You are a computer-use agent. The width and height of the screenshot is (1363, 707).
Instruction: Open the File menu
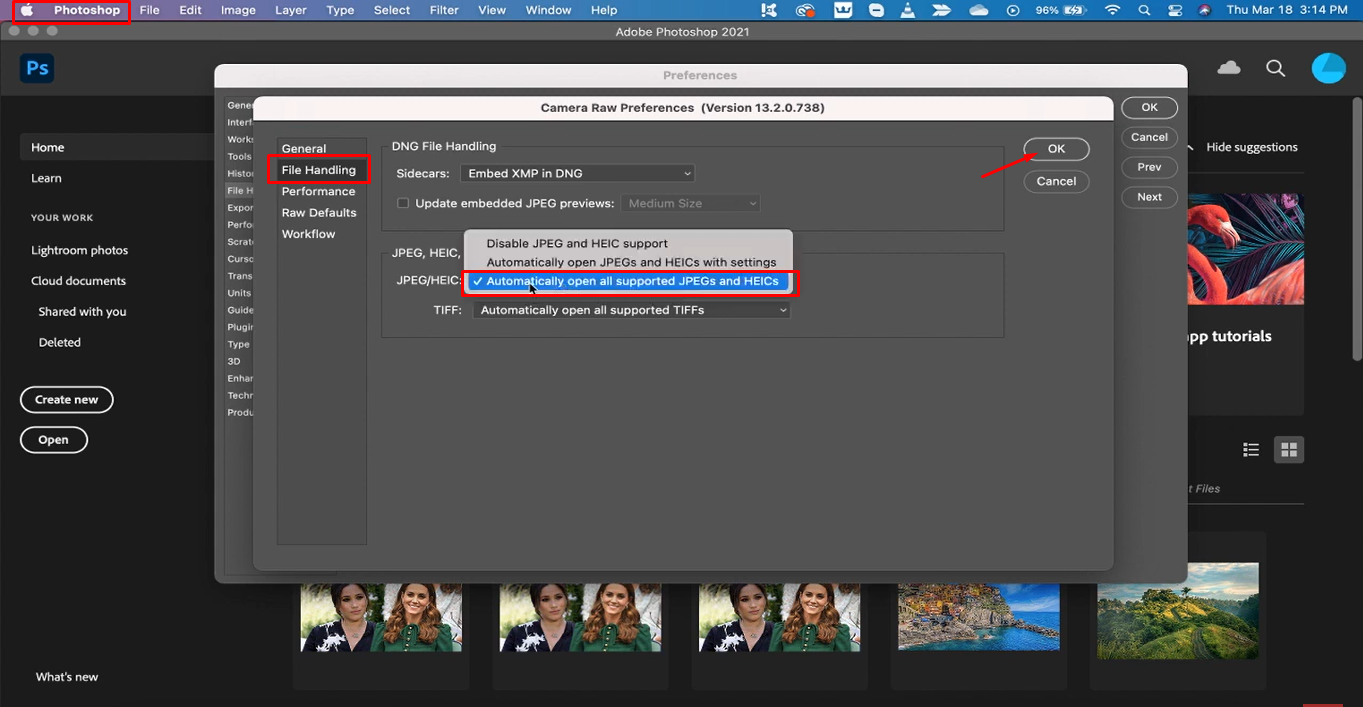(x=149, y=10)
